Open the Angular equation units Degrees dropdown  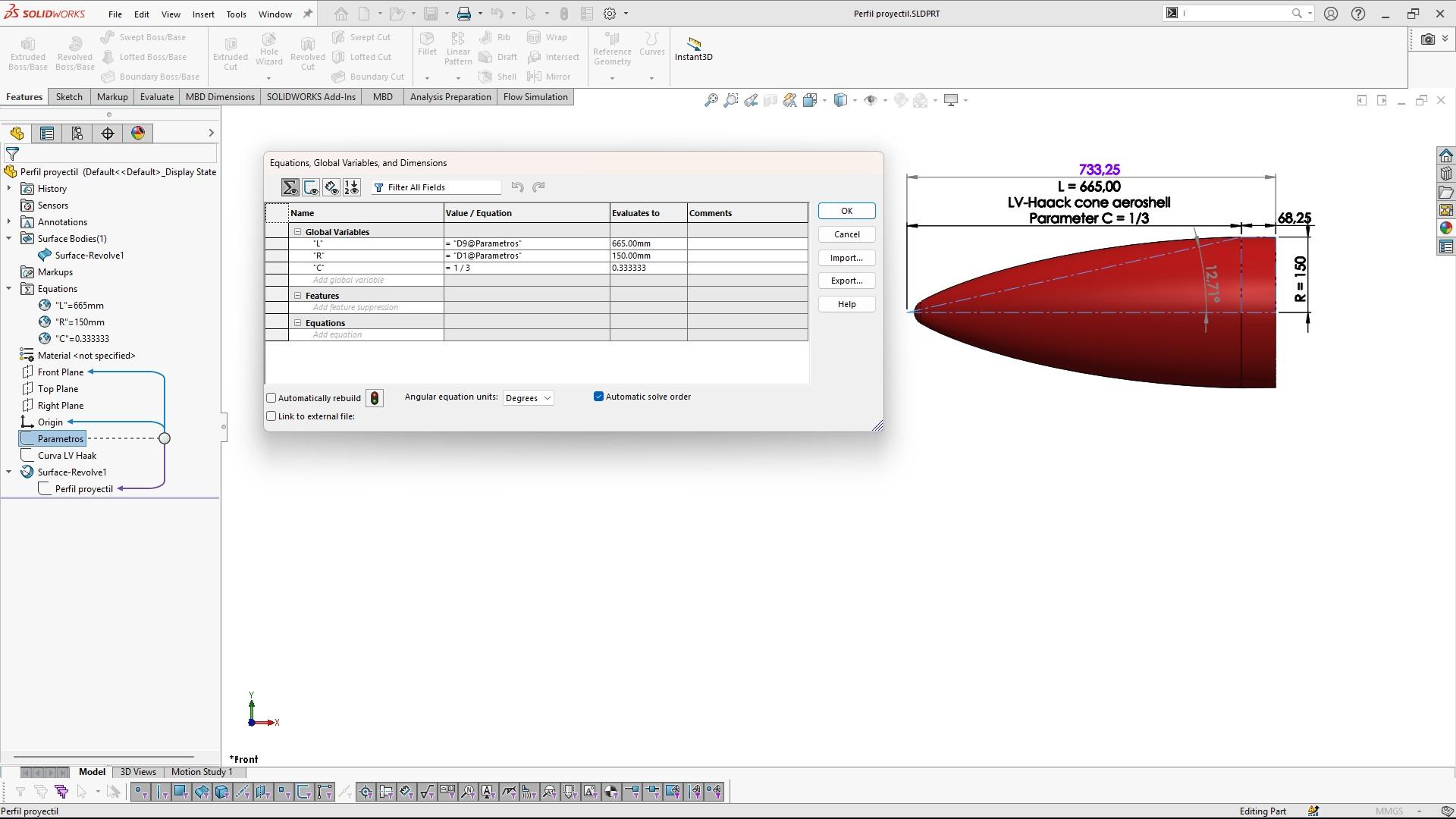[x=528, y=398]
